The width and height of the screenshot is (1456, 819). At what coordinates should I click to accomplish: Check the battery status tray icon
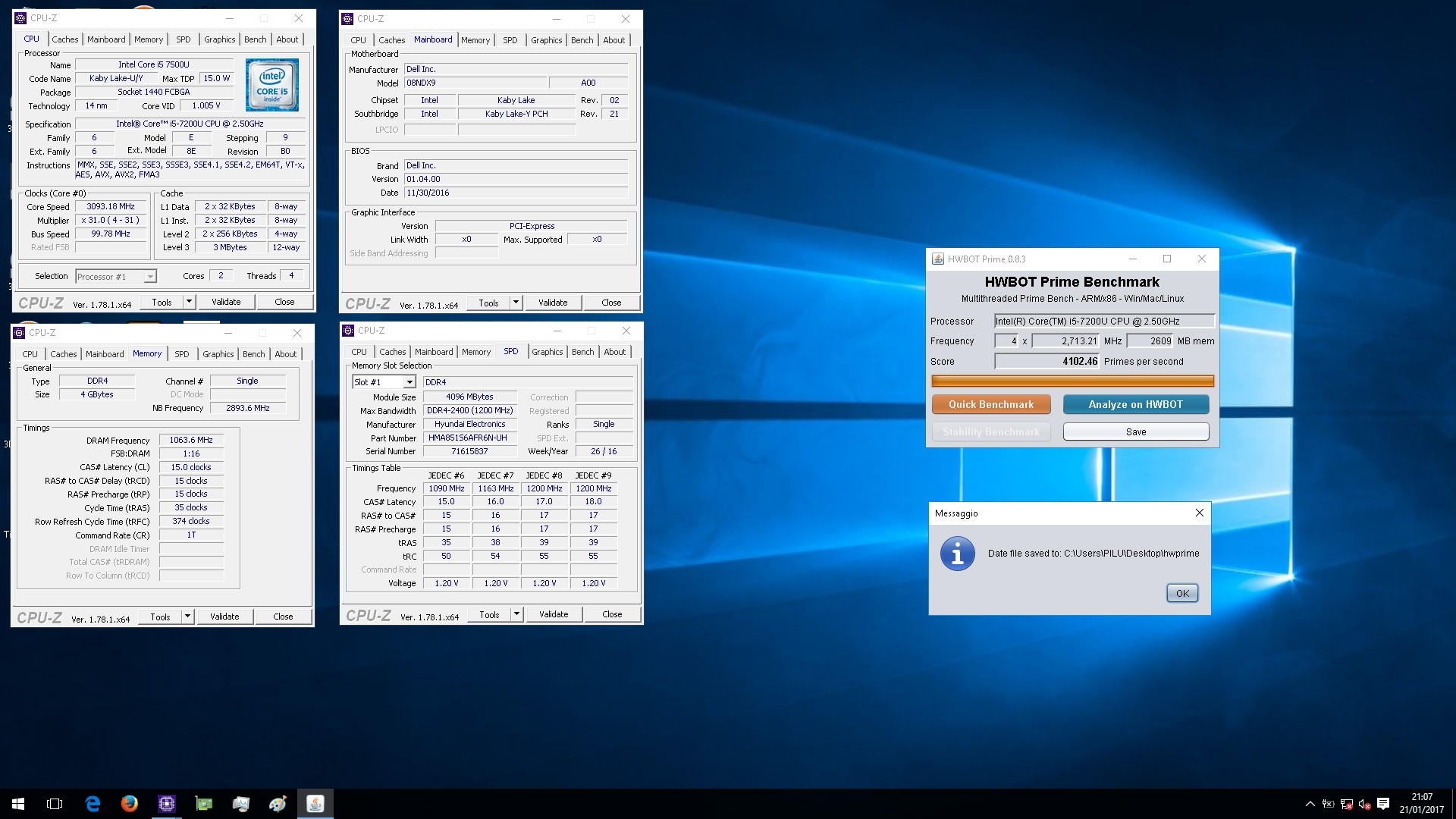click(x=1328, y=804)
